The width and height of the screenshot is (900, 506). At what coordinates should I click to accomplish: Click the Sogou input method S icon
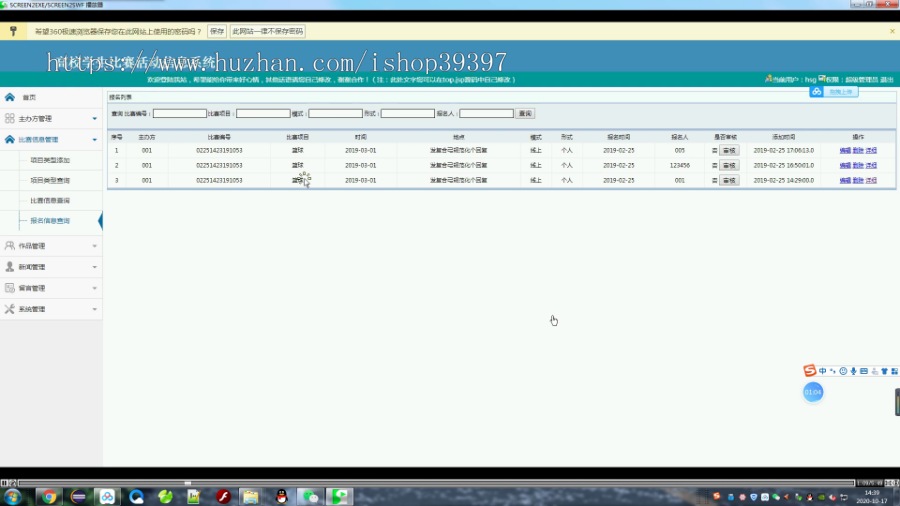coord(809,371)
